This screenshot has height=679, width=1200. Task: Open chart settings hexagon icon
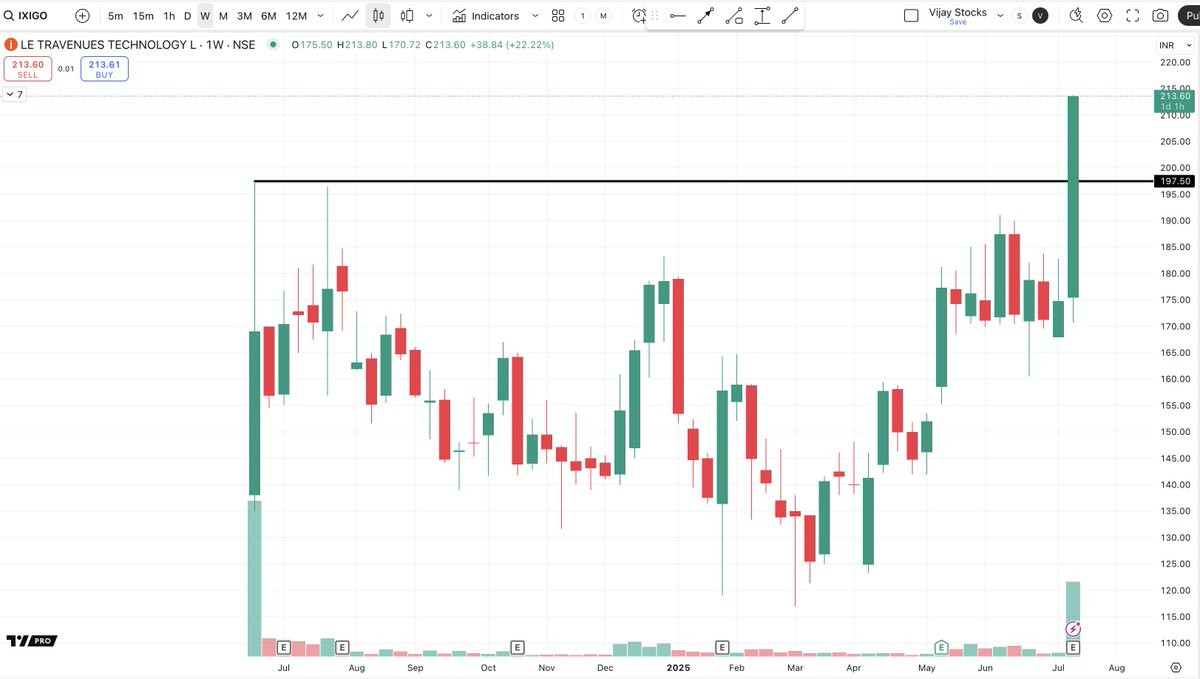pyautogui.click(x=1104, y=16)
